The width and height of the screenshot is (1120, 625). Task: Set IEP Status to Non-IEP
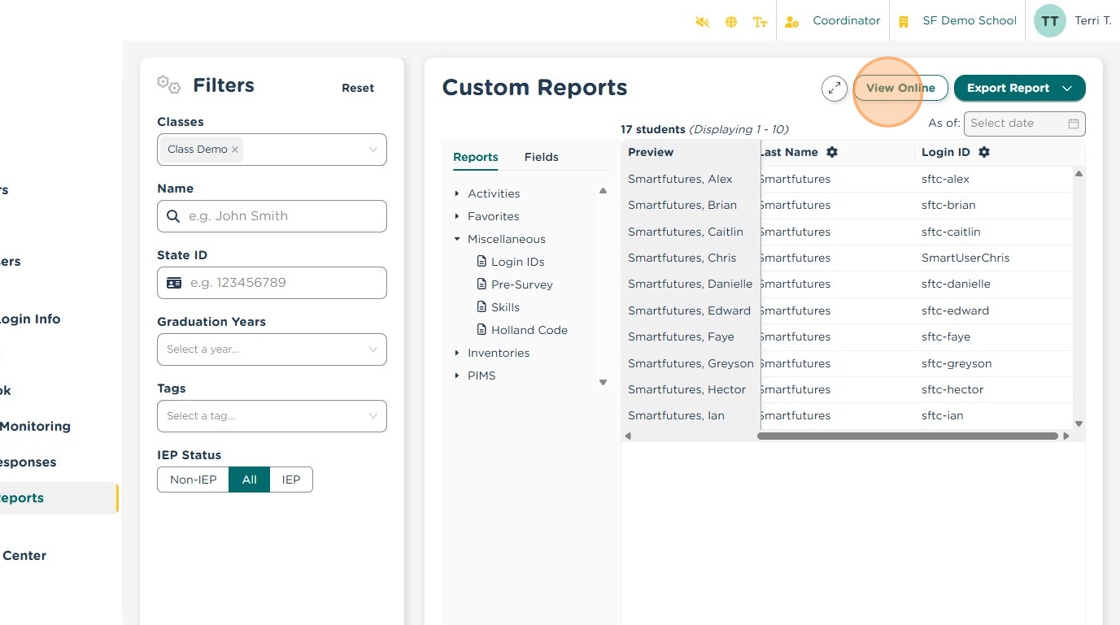(x=193, y=480)
